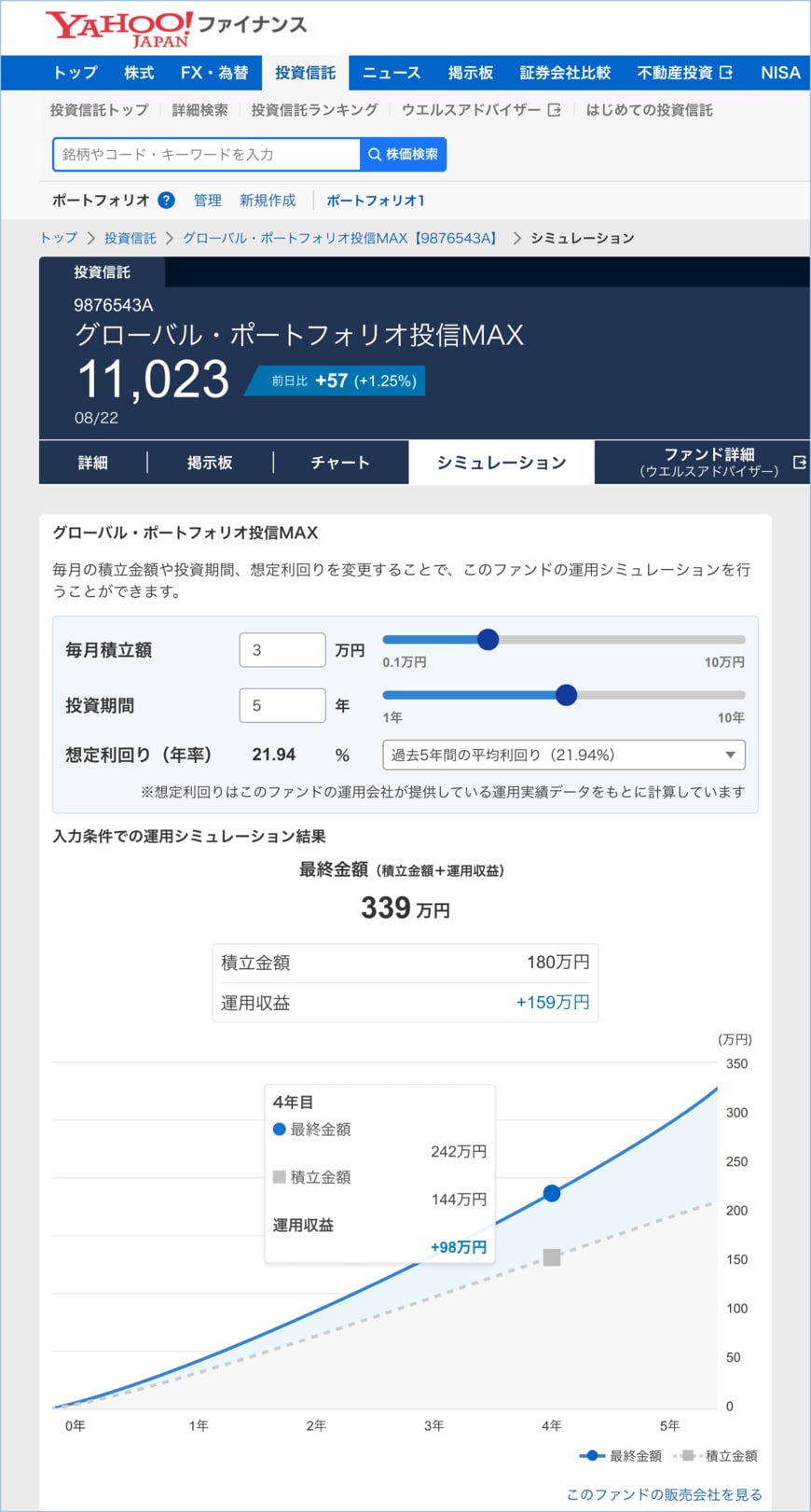Select the シミュレーション fund tab

[502, 462]
